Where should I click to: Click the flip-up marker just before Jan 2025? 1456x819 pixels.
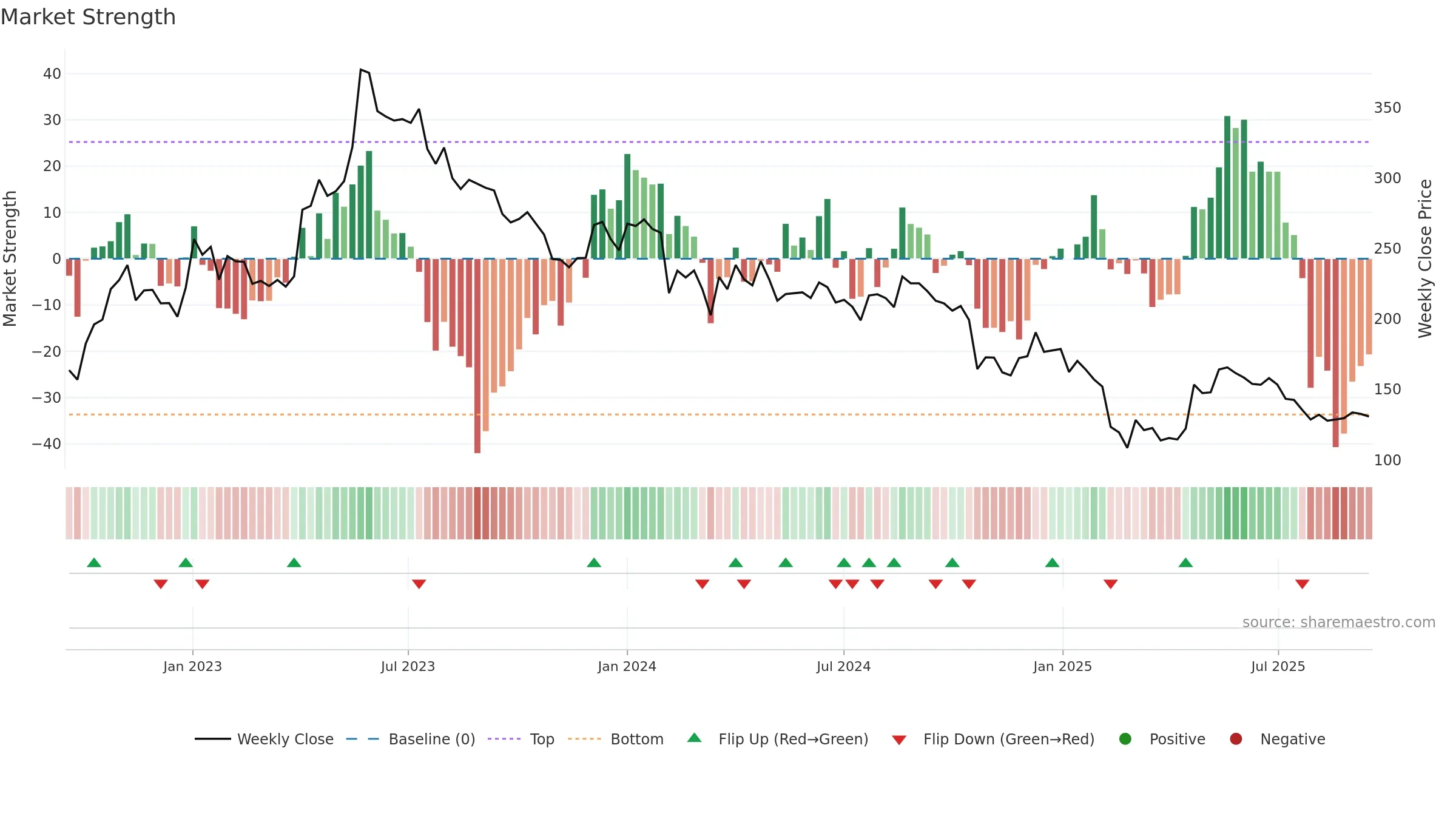tap(1052, 562)
